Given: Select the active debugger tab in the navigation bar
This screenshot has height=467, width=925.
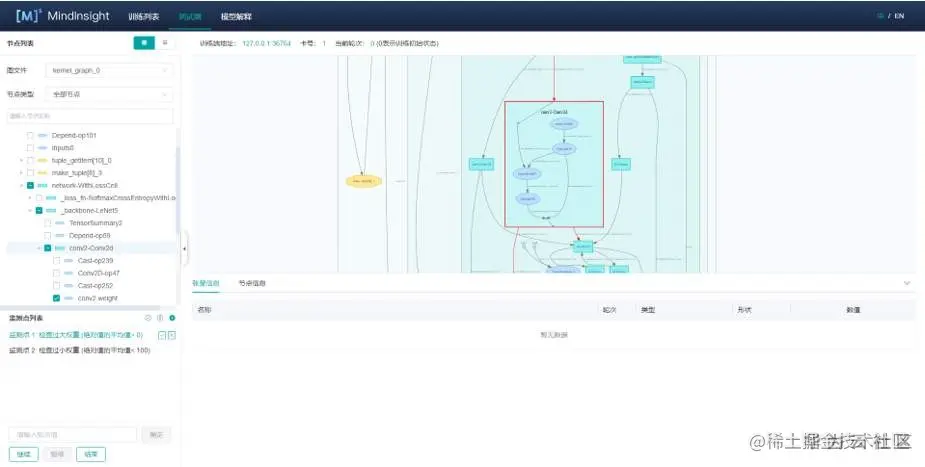Looking at the screenshot, I should (190, 17).
